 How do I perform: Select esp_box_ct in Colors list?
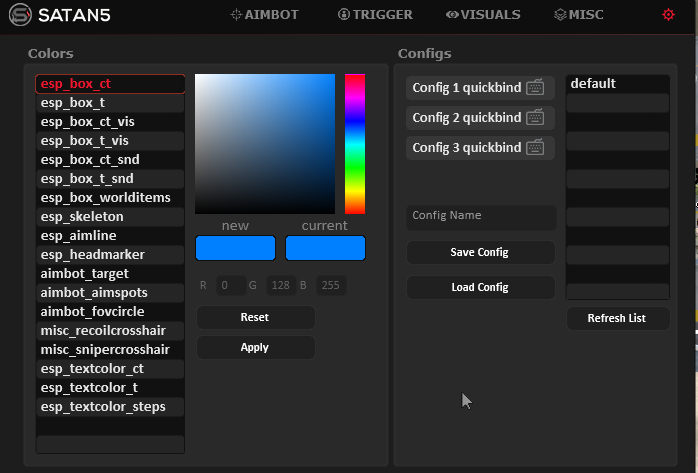coord(110,84)
